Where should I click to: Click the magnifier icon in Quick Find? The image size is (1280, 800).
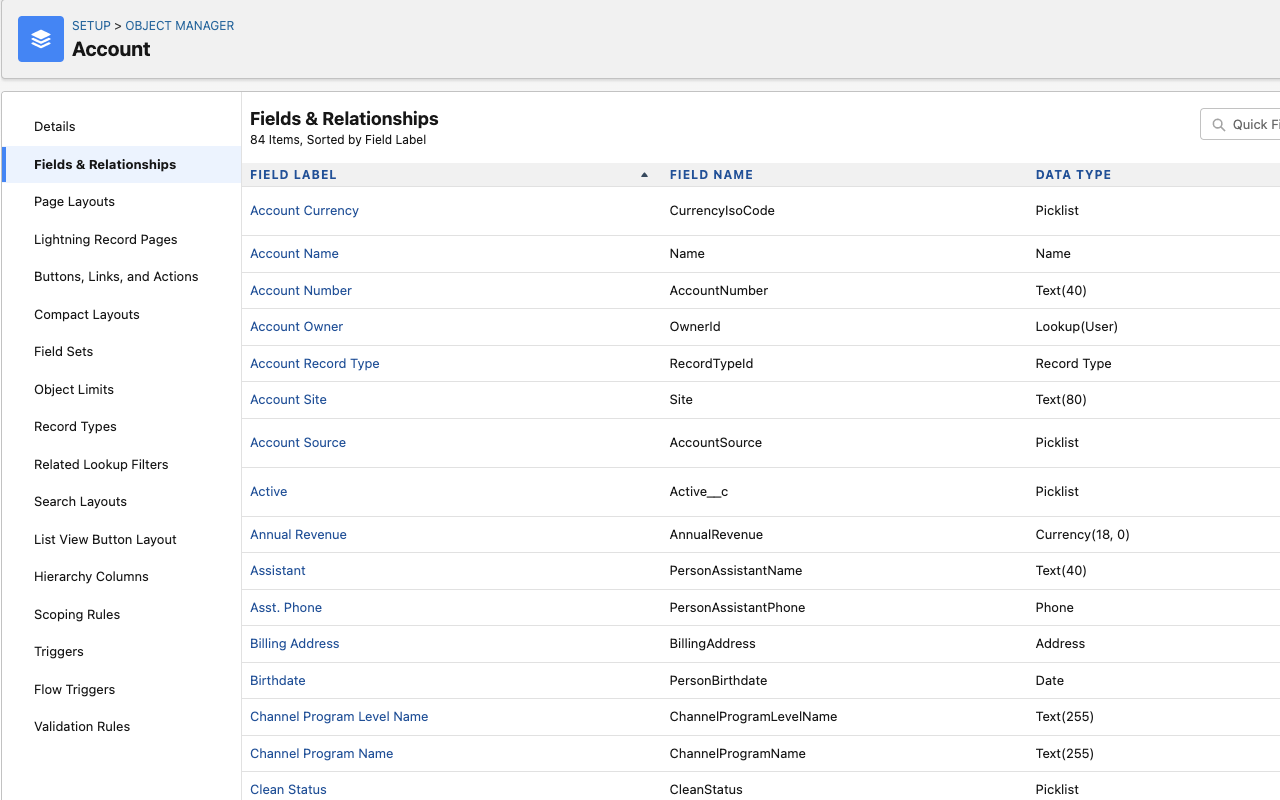tap(1218, 124)
